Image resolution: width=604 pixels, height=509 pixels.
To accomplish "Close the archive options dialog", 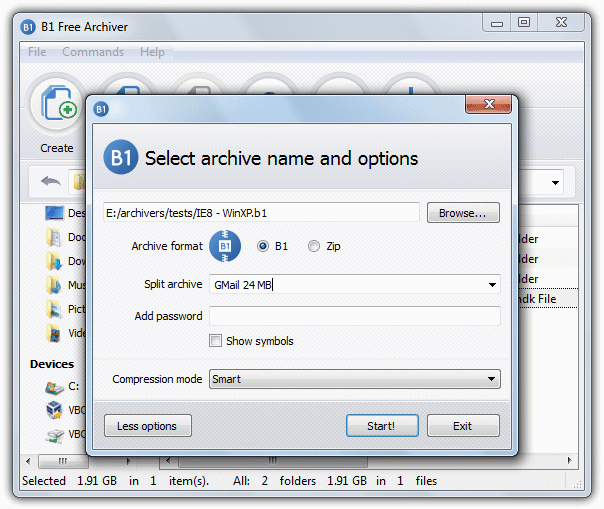I will click(x=488, y=104).
